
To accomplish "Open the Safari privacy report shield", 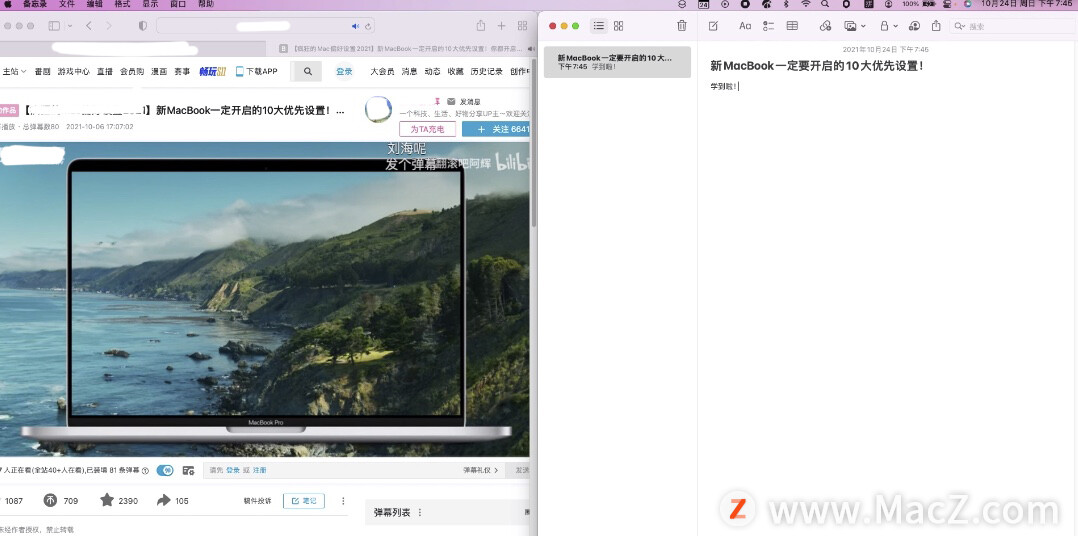I will 143,26.
